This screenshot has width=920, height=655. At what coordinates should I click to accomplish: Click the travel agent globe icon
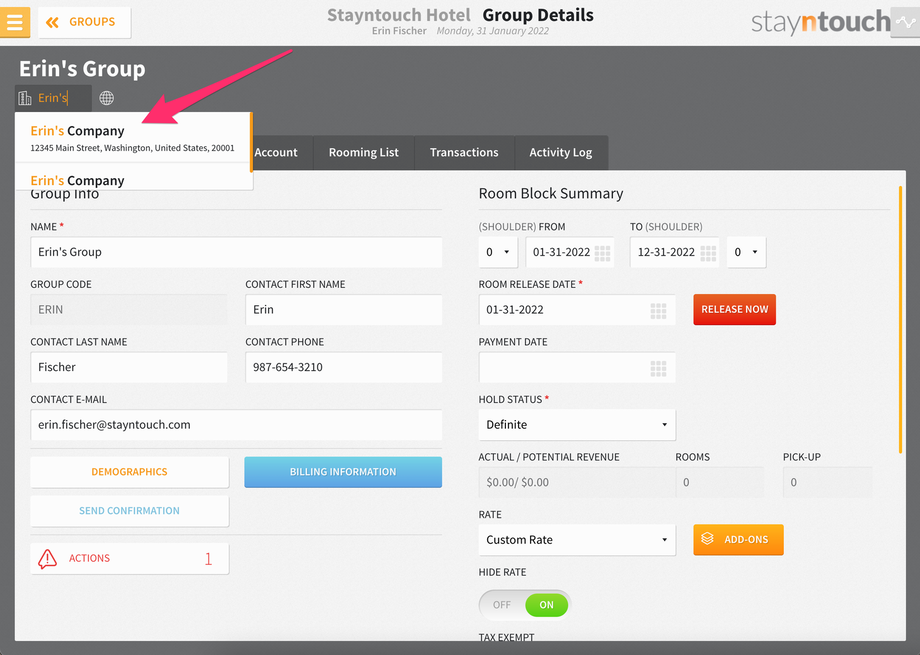[106, 98]
